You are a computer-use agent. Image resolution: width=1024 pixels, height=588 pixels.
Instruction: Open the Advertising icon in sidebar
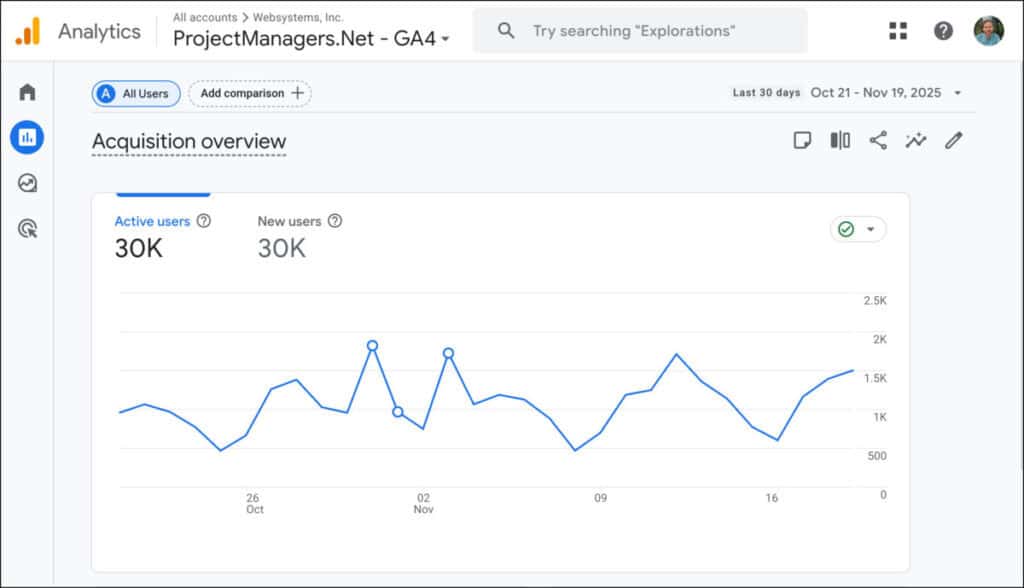tap(27, 229)
